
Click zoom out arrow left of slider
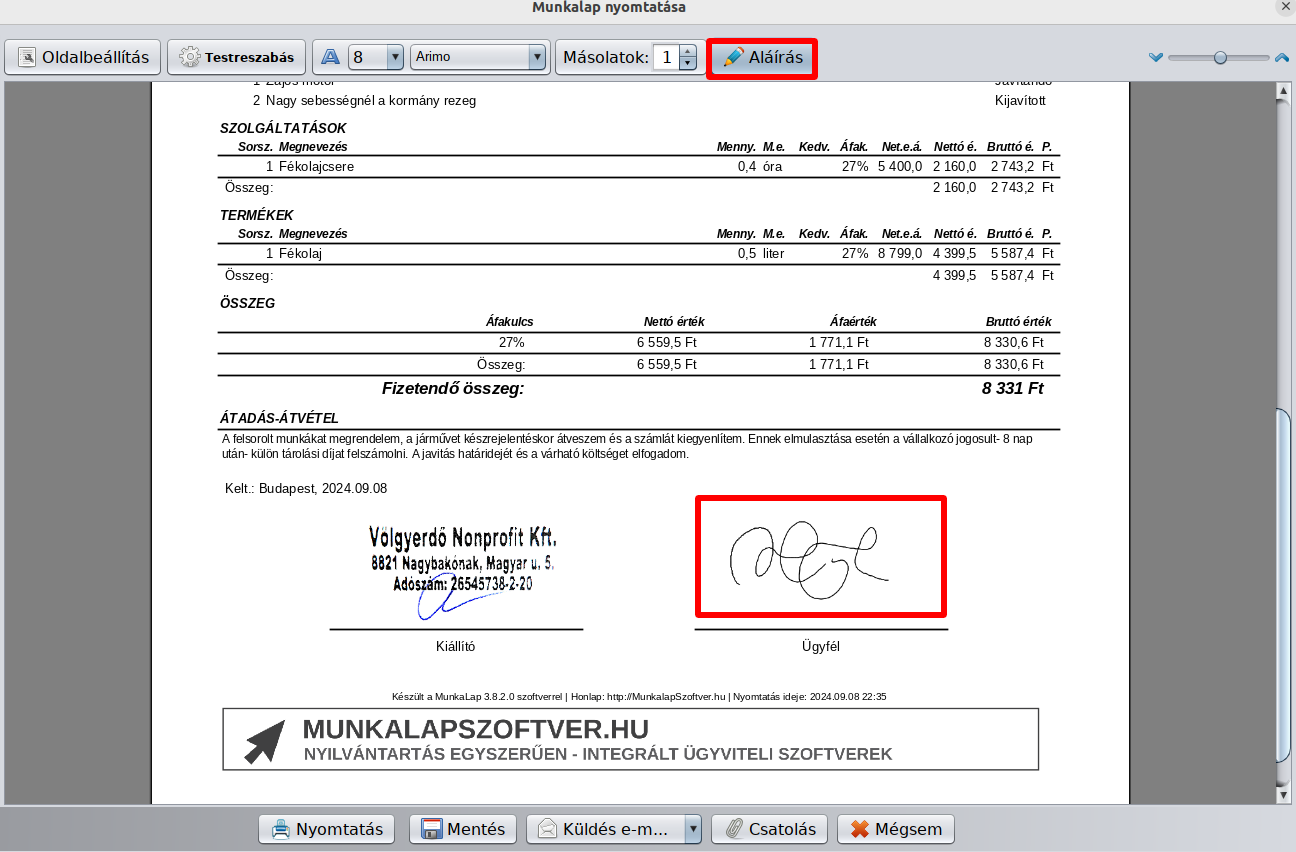click(x=1156, y=58)
